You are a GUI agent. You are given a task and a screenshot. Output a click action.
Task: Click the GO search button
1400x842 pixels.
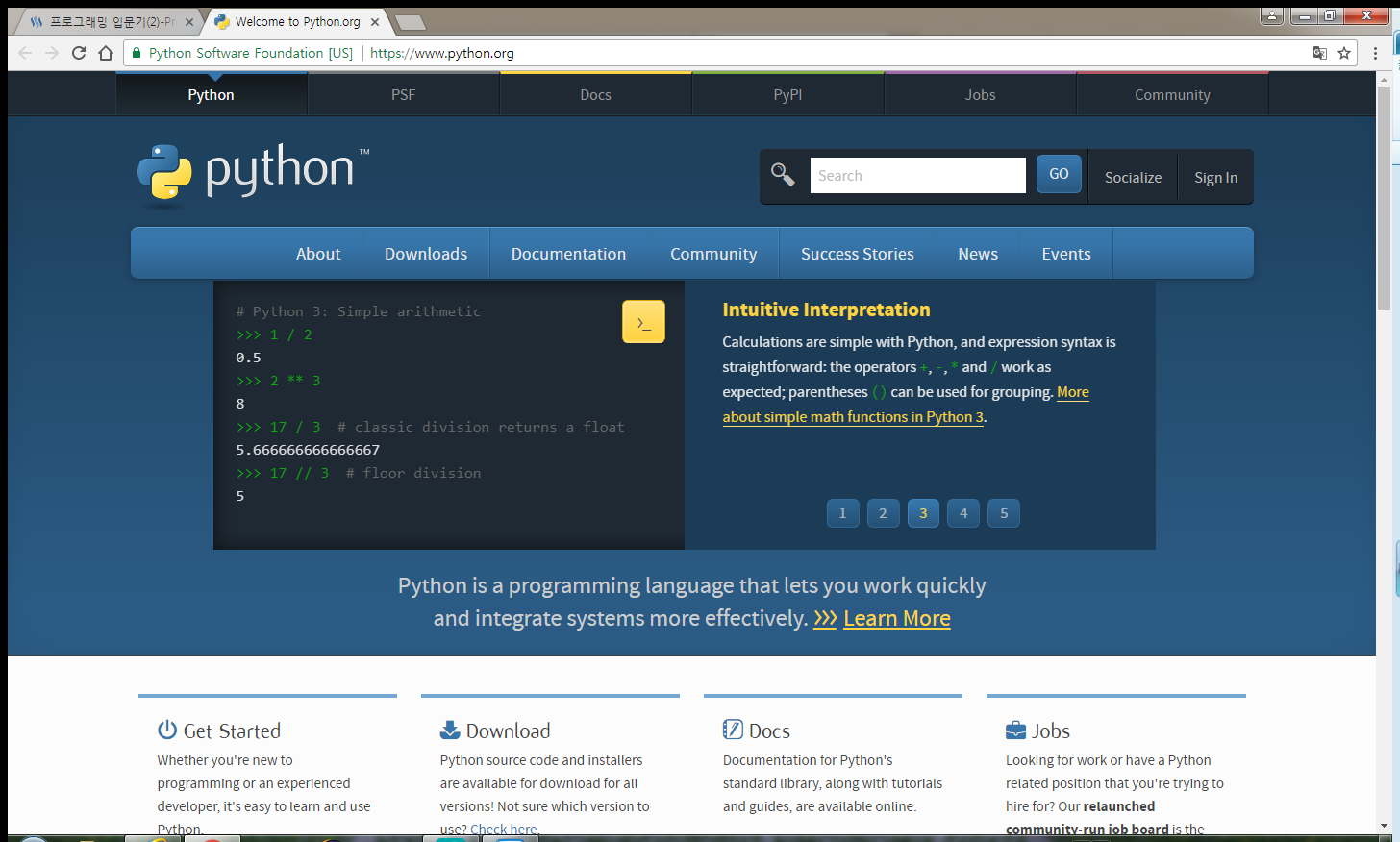pyautogui.click(x=1059, y=174)
